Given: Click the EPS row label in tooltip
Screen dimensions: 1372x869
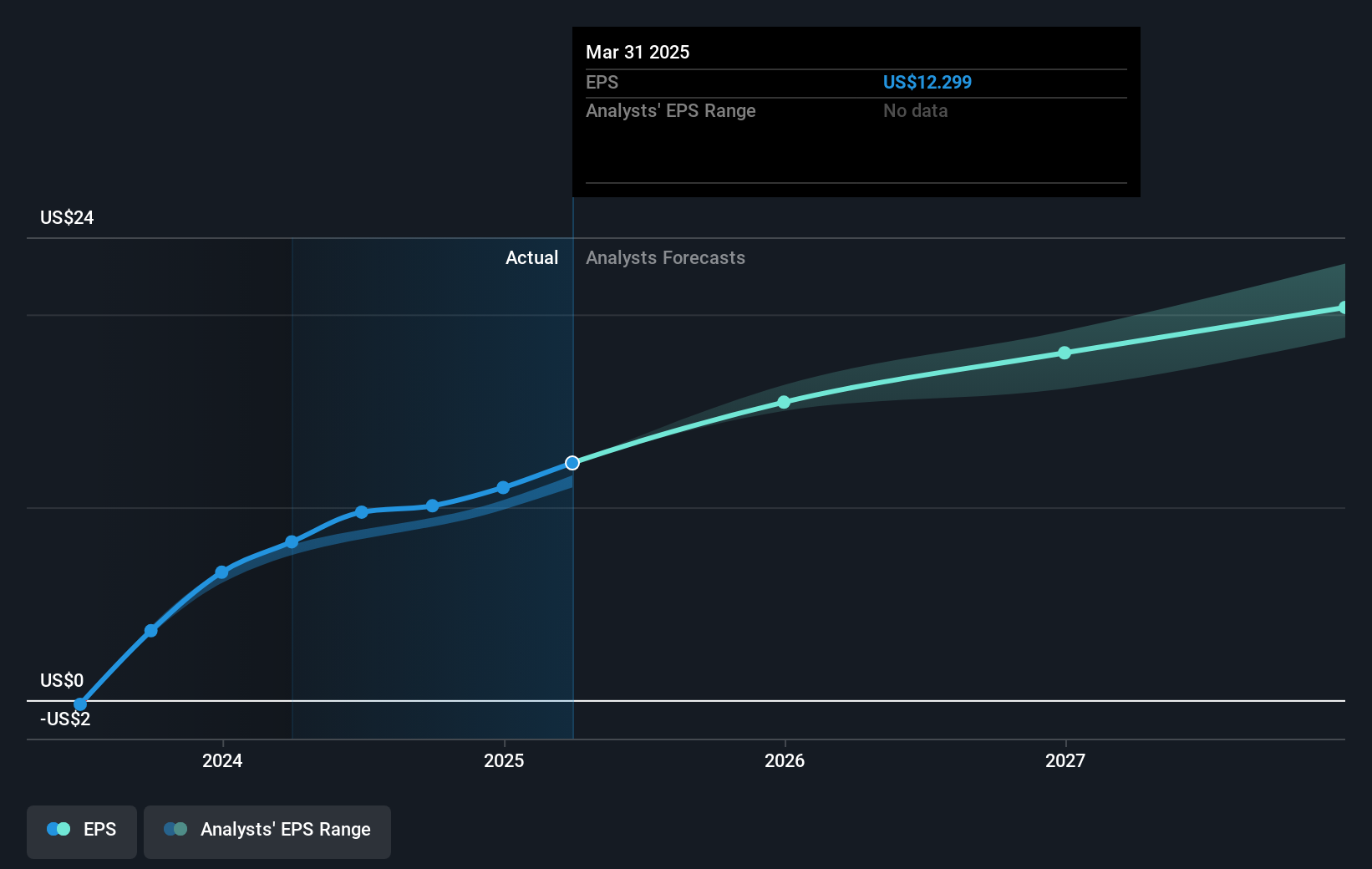Looking at the screenshot, I should click(x=602, y=82).
